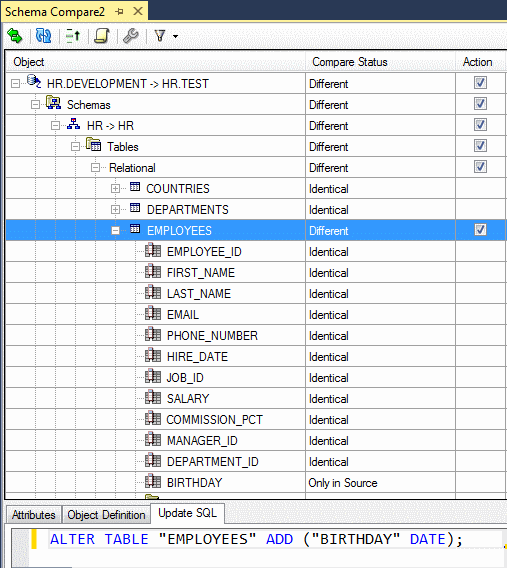The image size is (507, 568).
Task: Select the MANAGER_ID row label
Action: point(202,441)
